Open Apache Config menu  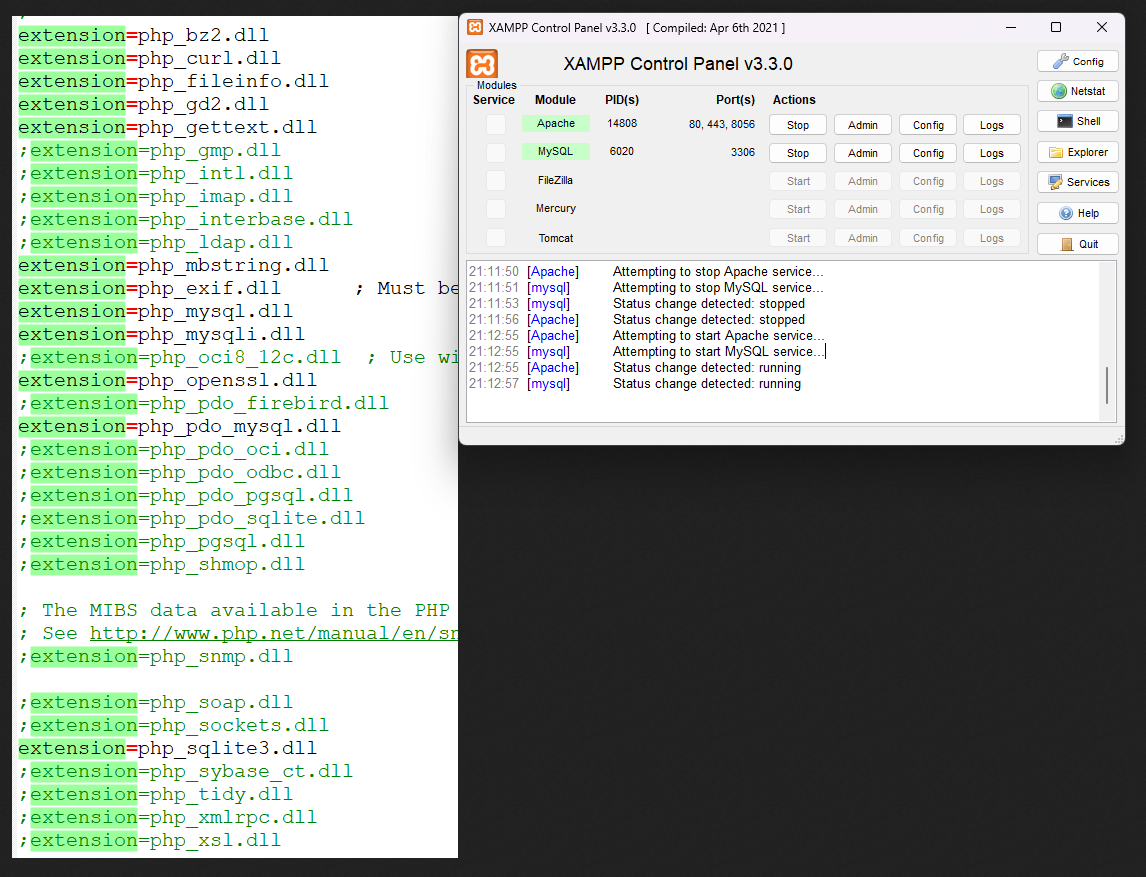tap(927, 125)
